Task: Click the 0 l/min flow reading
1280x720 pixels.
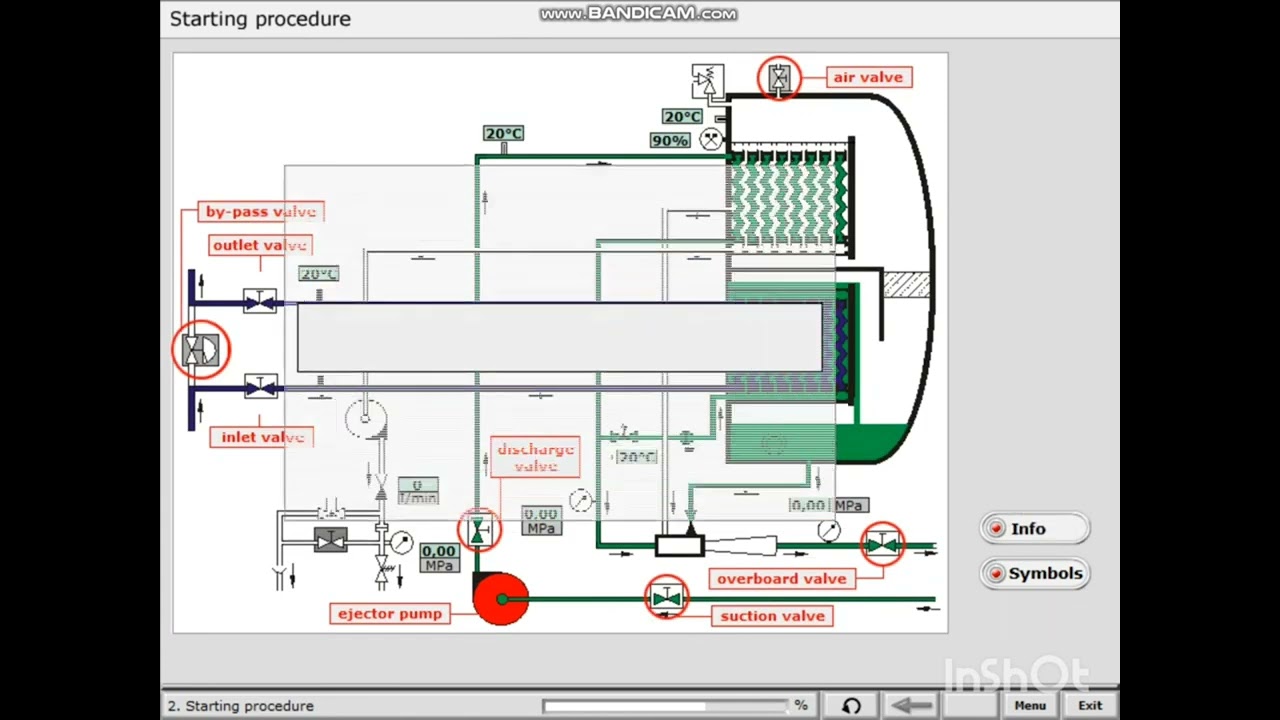Action: tap(418, 491)
